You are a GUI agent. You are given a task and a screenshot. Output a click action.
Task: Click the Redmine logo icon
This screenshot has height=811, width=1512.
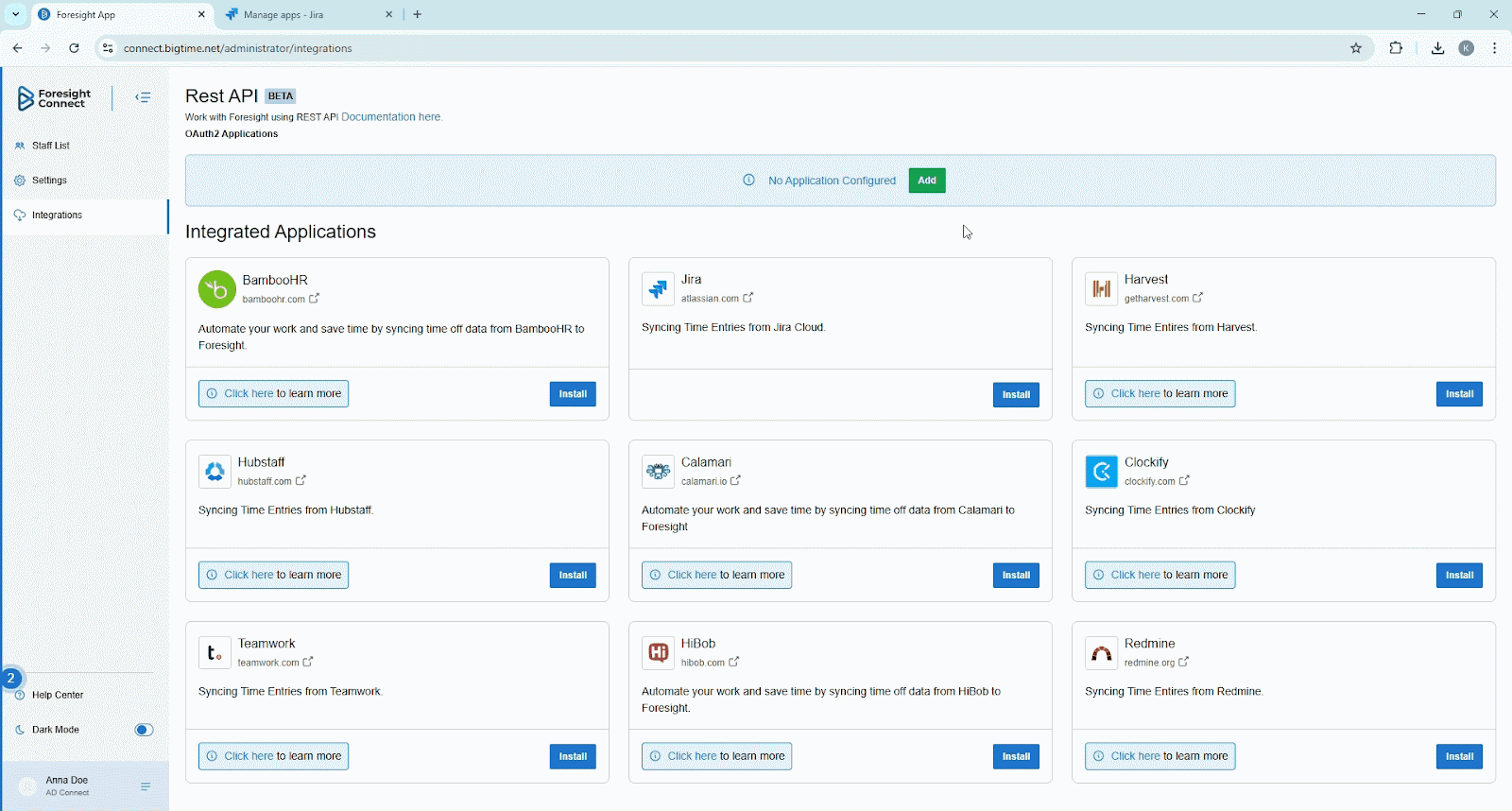[x=1101, y=653]
